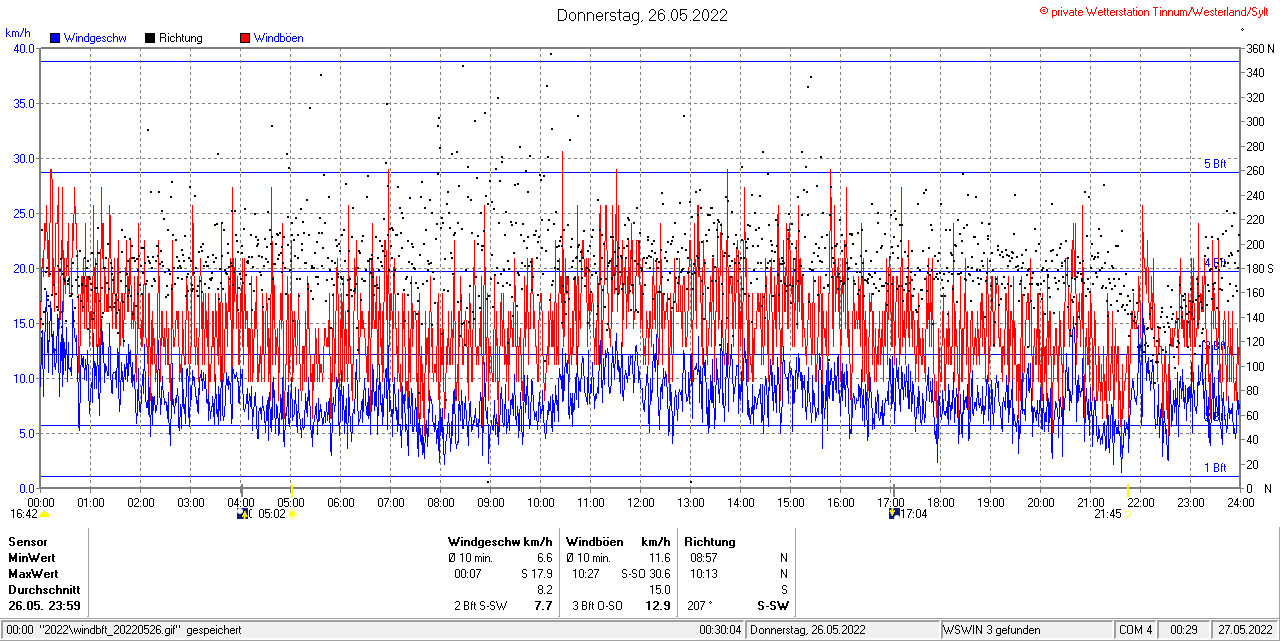Image resolution: width=1280 pixels, height=641 pixels.
Task: Click the 27.05.2022 status bar date
Action: pos(1244,630)
